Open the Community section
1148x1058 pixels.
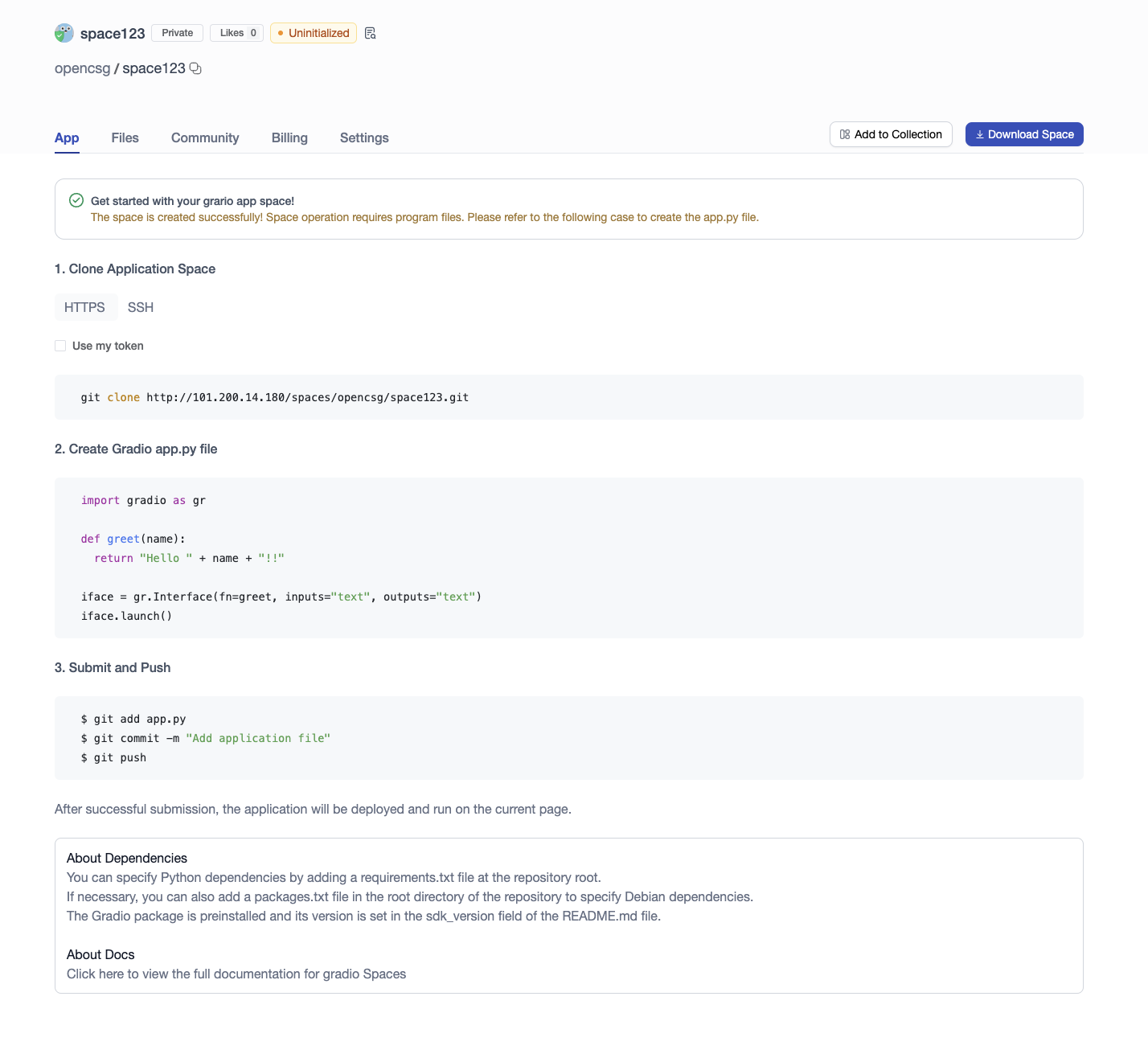pos(204,137)
